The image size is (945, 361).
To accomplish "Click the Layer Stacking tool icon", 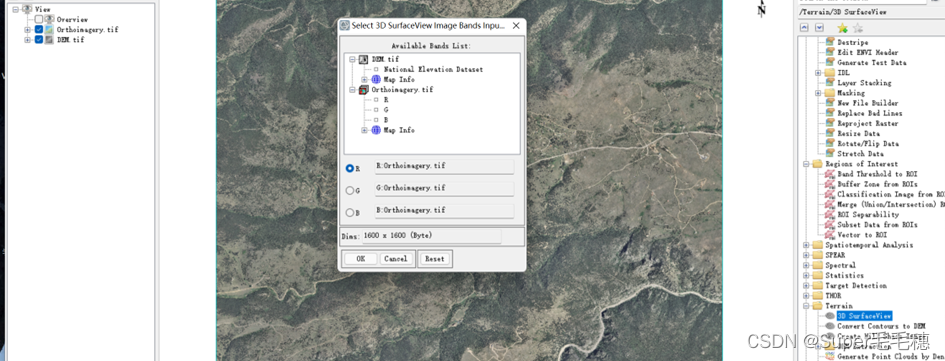I will [x=830, y=83].
